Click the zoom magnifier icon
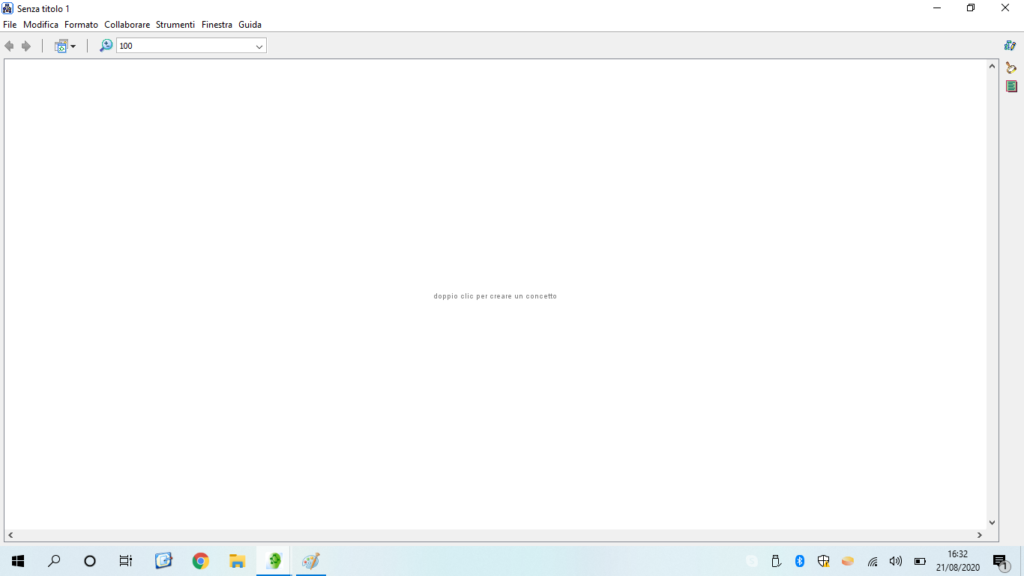The width and height of the screenshot is (1024, 576). [x=106, y=46]
